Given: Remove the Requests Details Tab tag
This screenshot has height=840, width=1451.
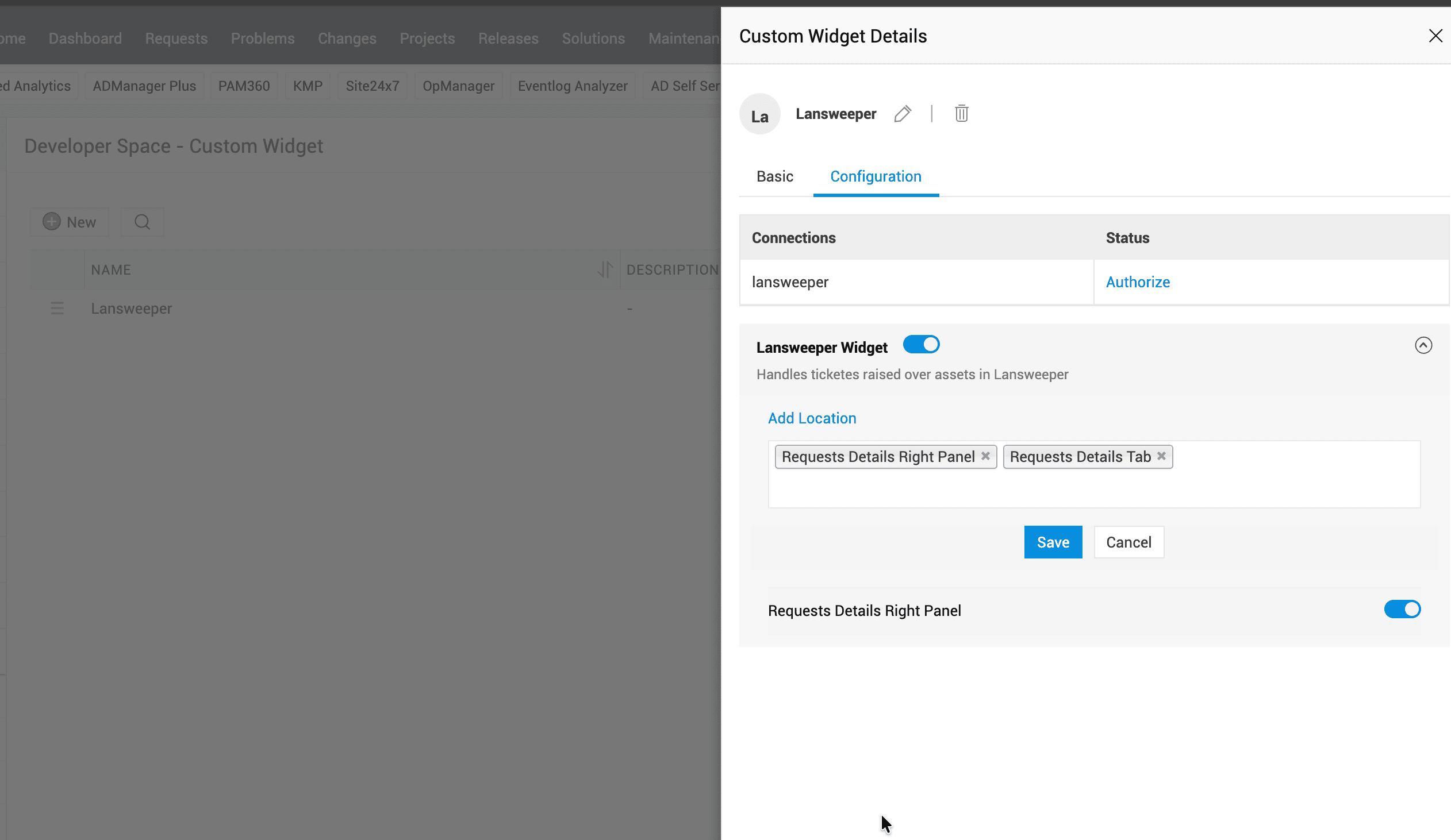Looking at the screenshot, I should [x=1161, y=456].
